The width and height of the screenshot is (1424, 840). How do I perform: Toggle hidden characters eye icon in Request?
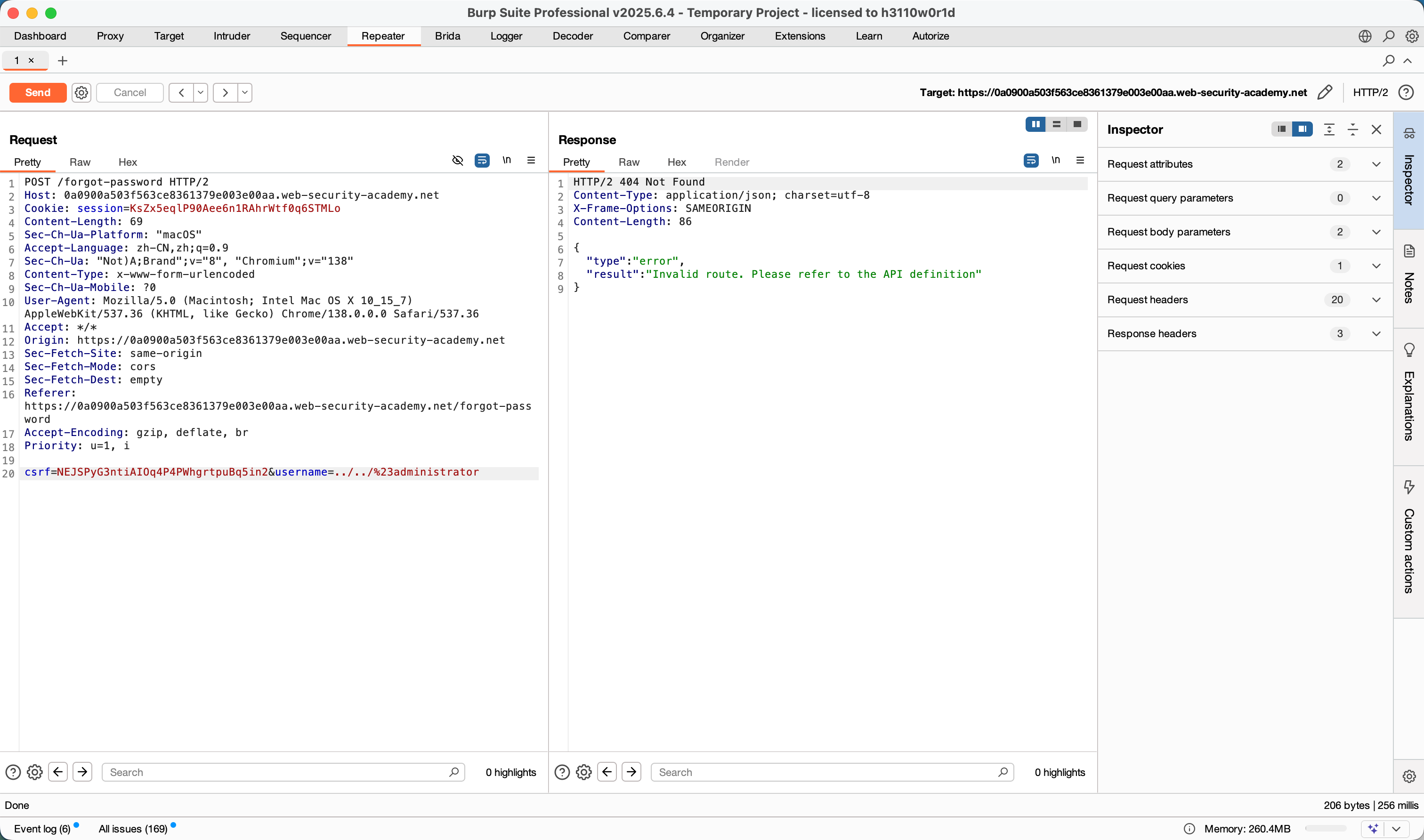click(x=458, y=161)
